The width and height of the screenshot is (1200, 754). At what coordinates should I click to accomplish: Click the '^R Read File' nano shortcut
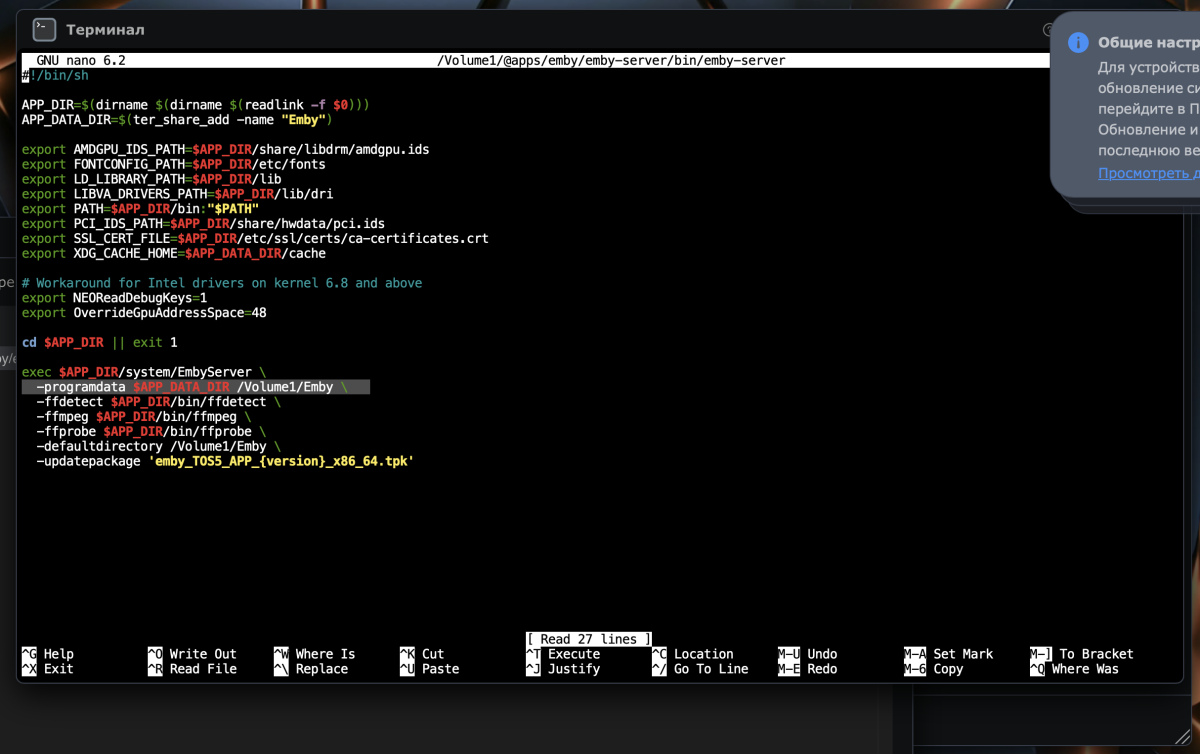pyautogui.click(x=192, y=669)
